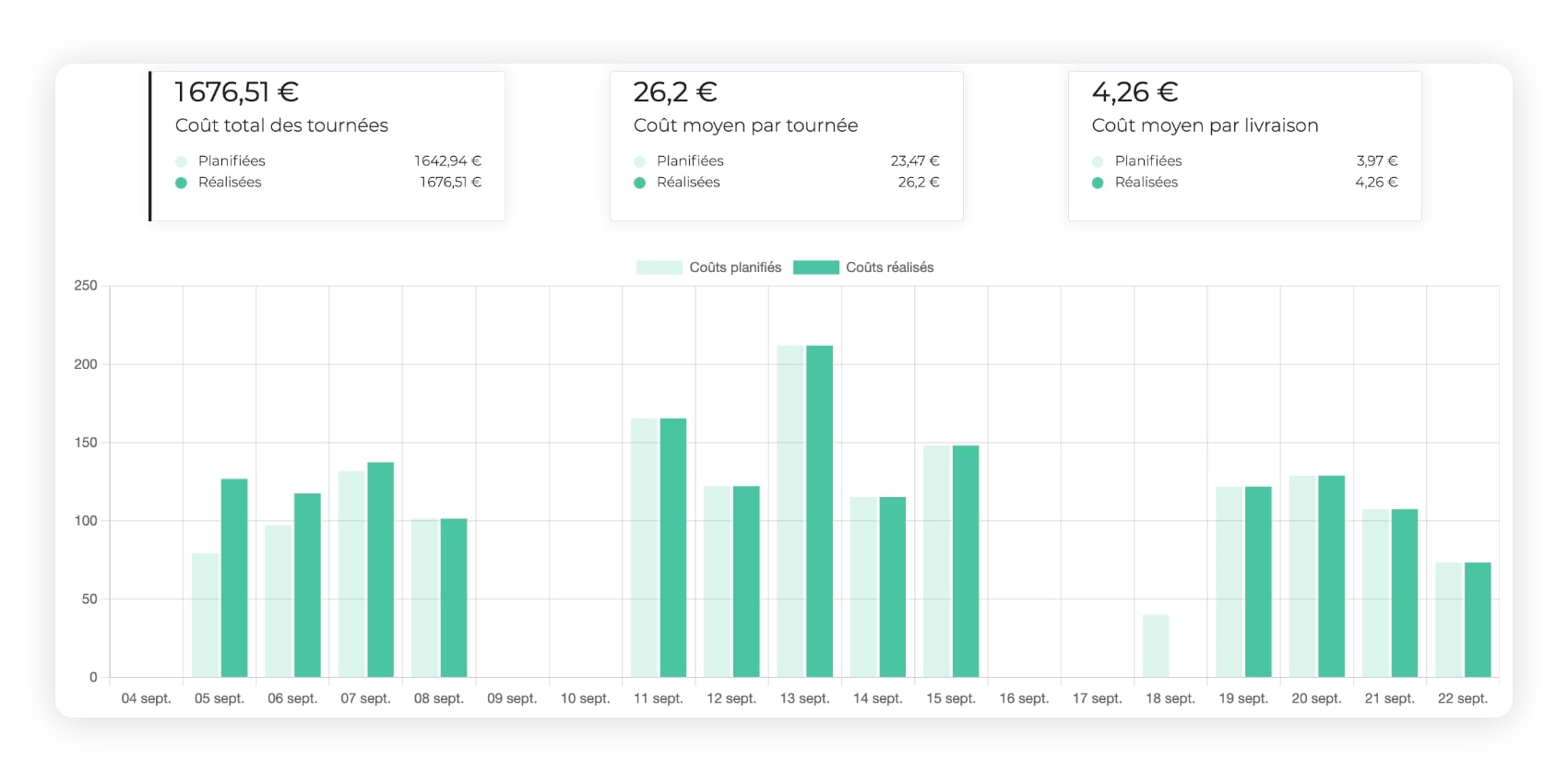Click the 1676,51 € total cost heading
Screen dimensions: 1568x782
point(236,92)
